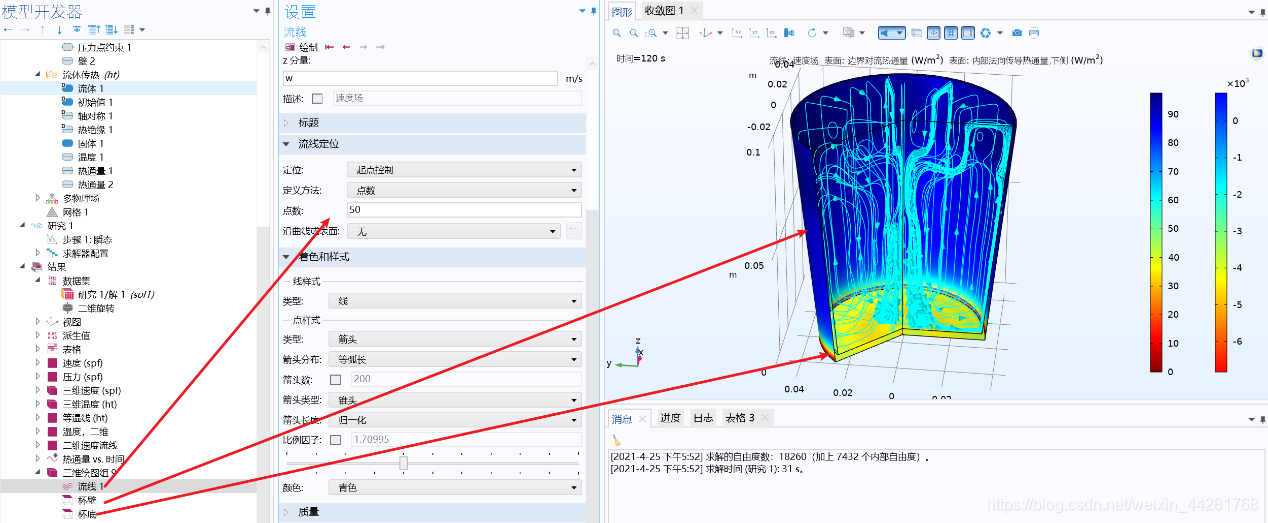Collapse the 流体传热 (ht) tree node

[x=38, y=74]
